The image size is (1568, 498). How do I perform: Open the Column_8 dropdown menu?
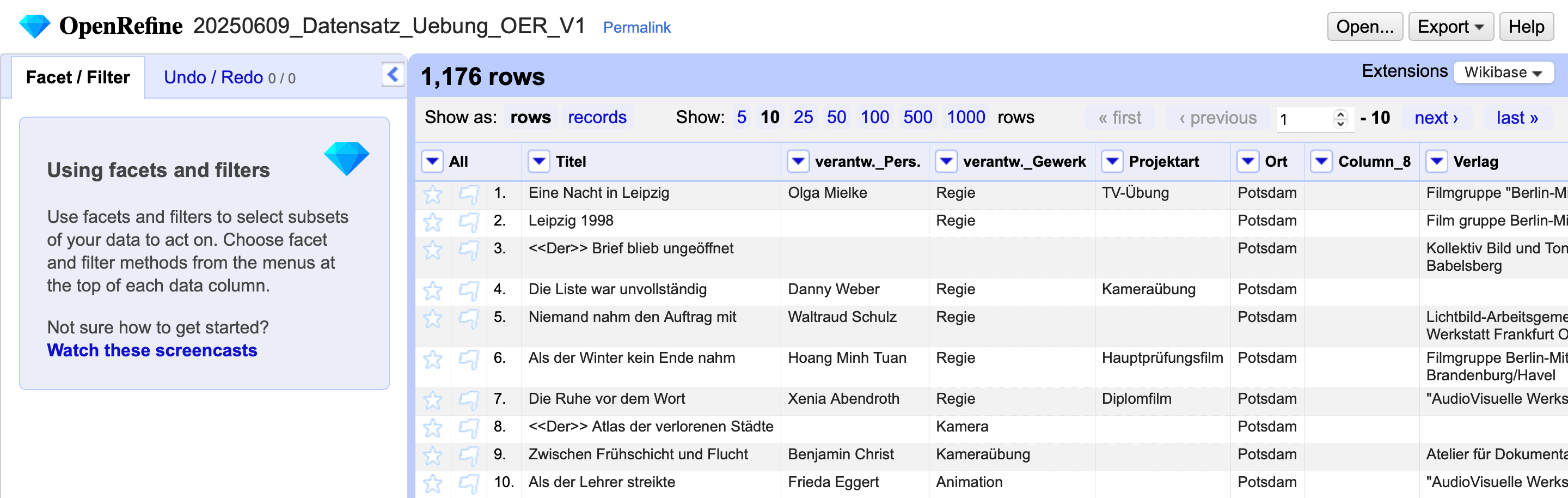click(x=1321, y=161)
